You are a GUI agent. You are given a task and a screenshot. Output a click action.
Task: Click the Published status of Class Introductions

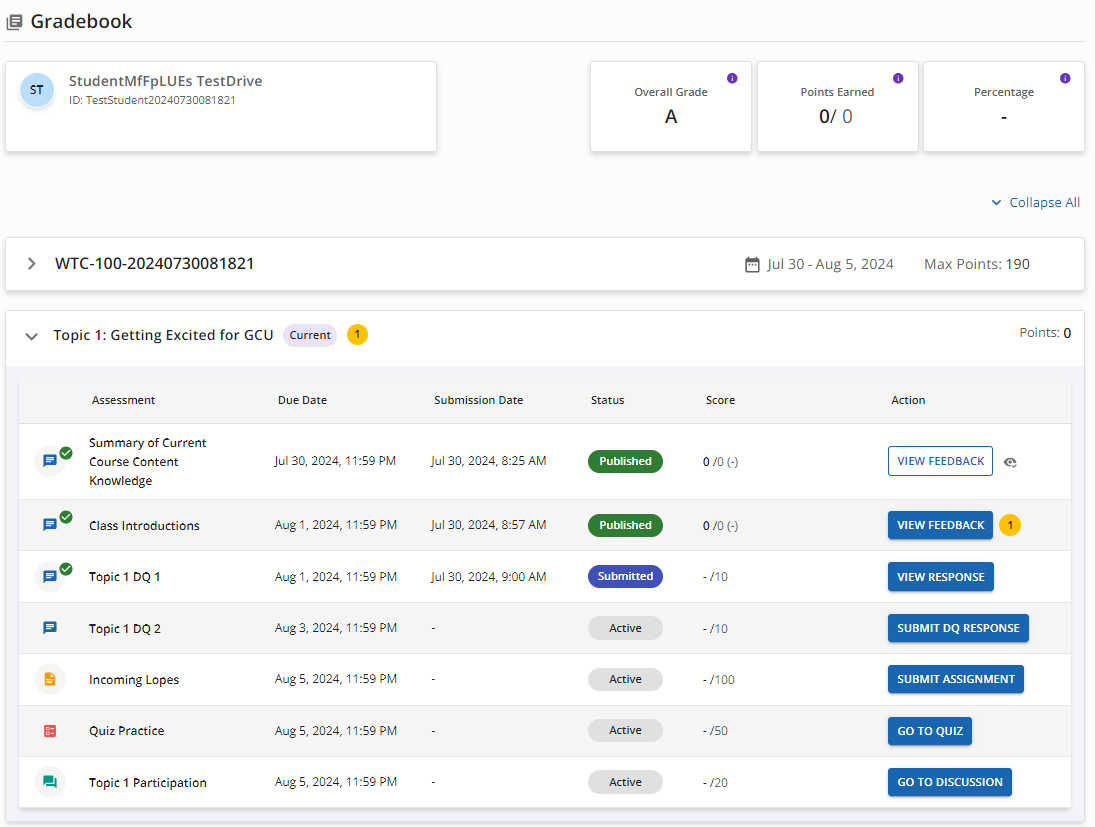(625, 525)
